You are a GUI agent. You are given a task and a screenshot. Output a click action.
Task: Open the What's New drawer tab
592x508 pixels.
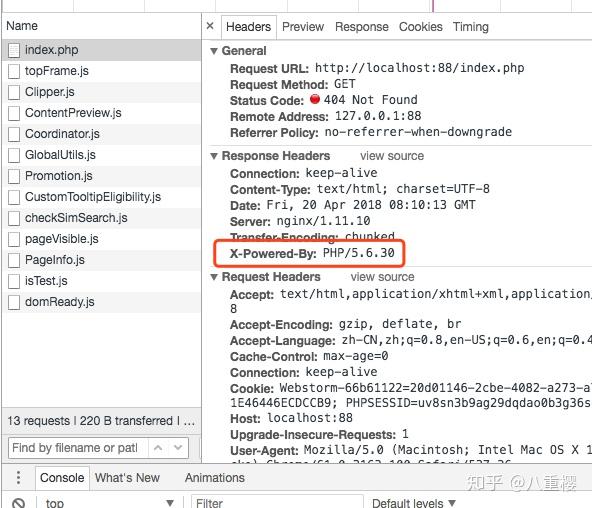127,477
